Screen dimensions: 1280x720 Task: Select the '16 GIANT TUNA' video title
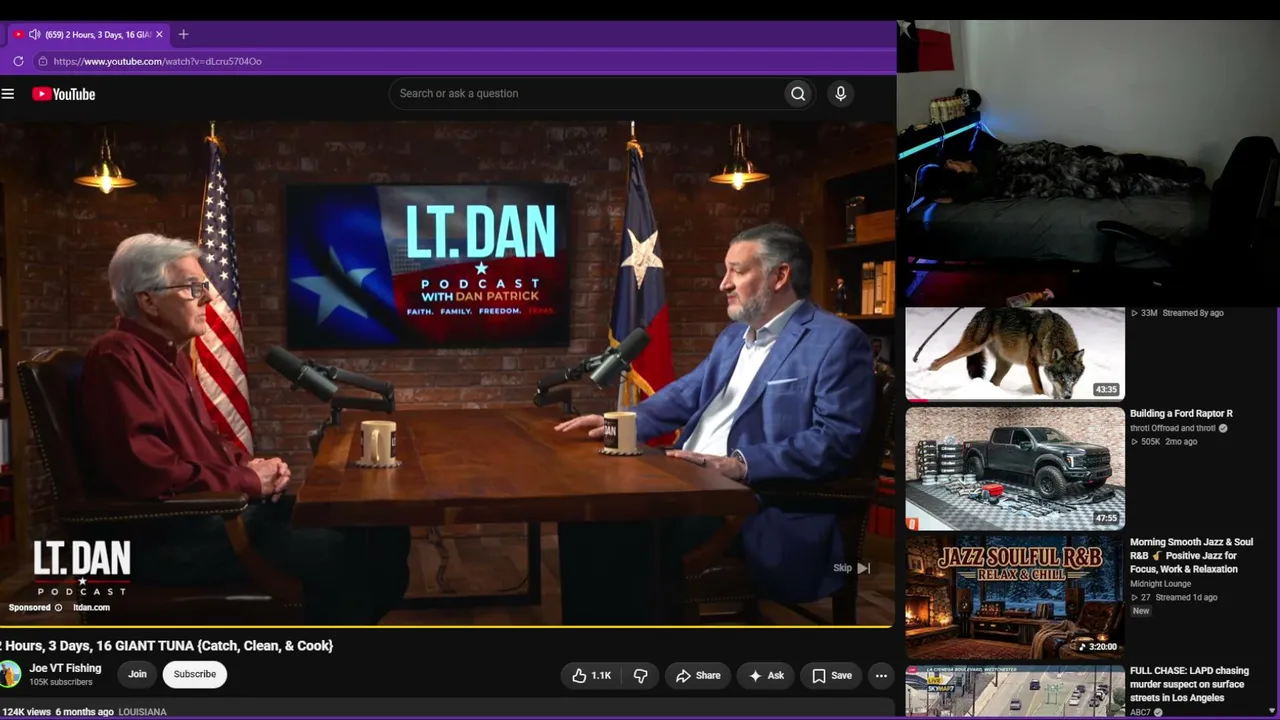(166, 646)
